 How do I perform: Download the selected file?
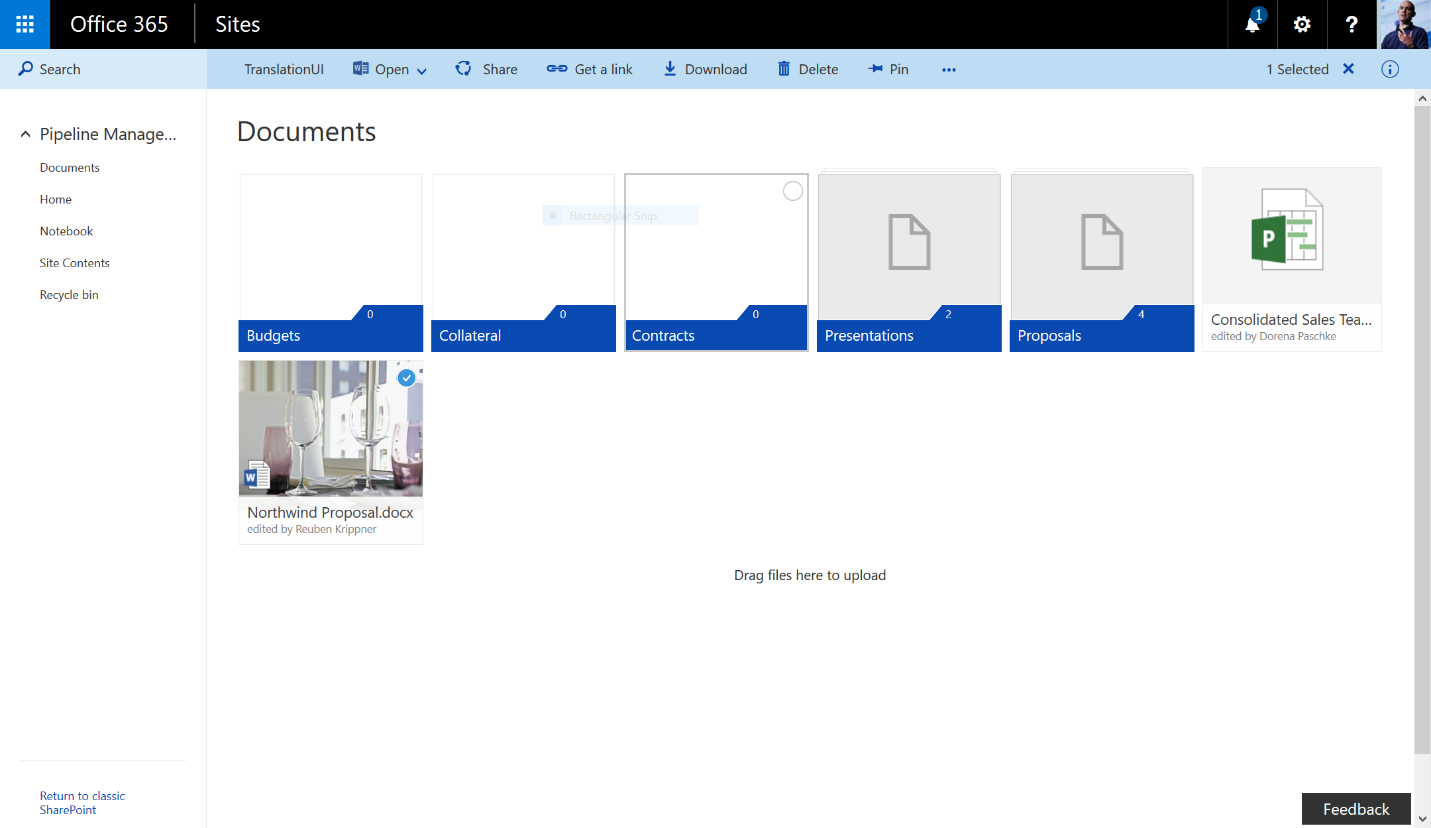click(705, 69)
